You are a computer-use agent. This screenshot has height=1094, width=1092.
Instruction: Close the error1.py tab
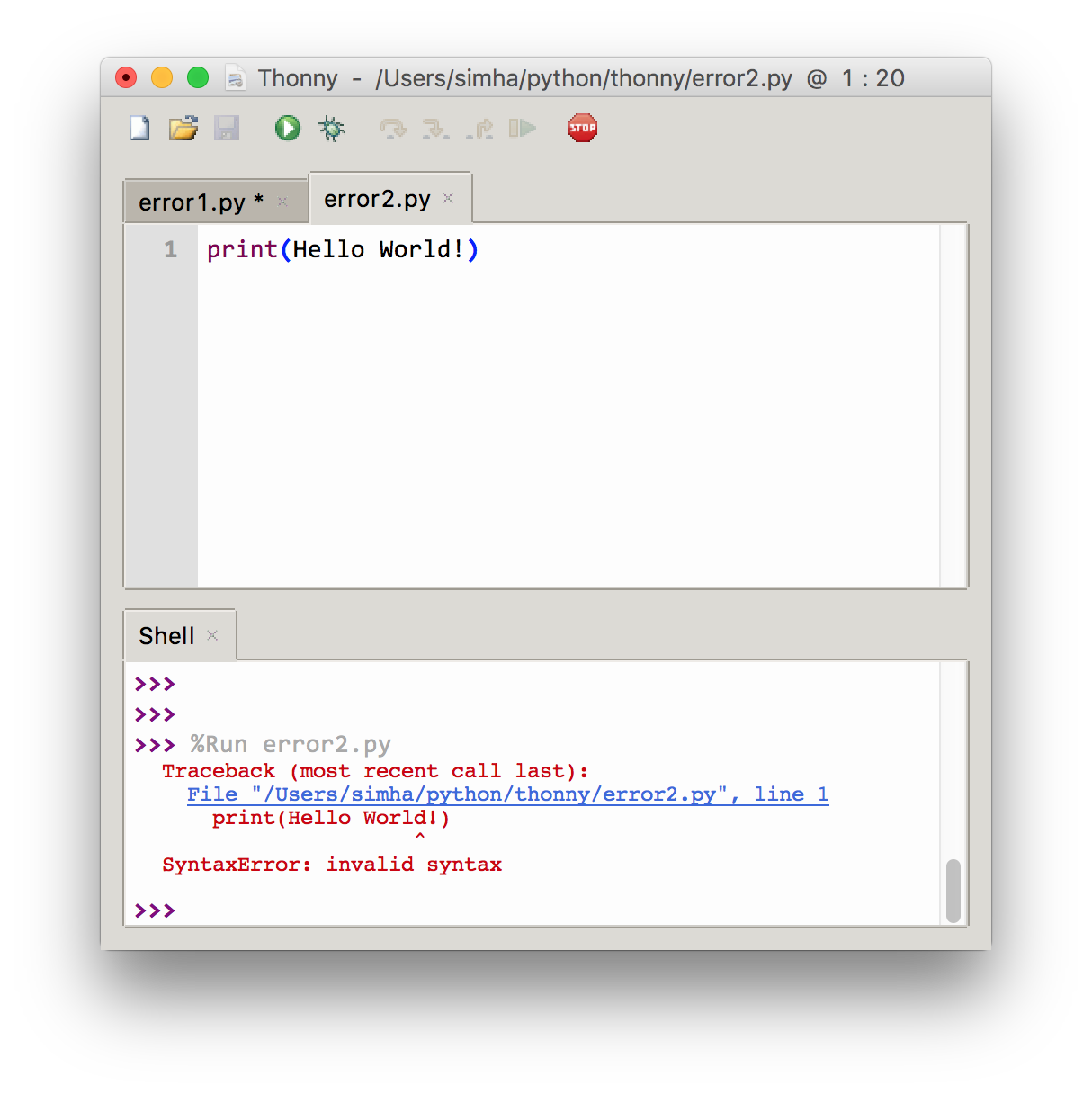282,202
